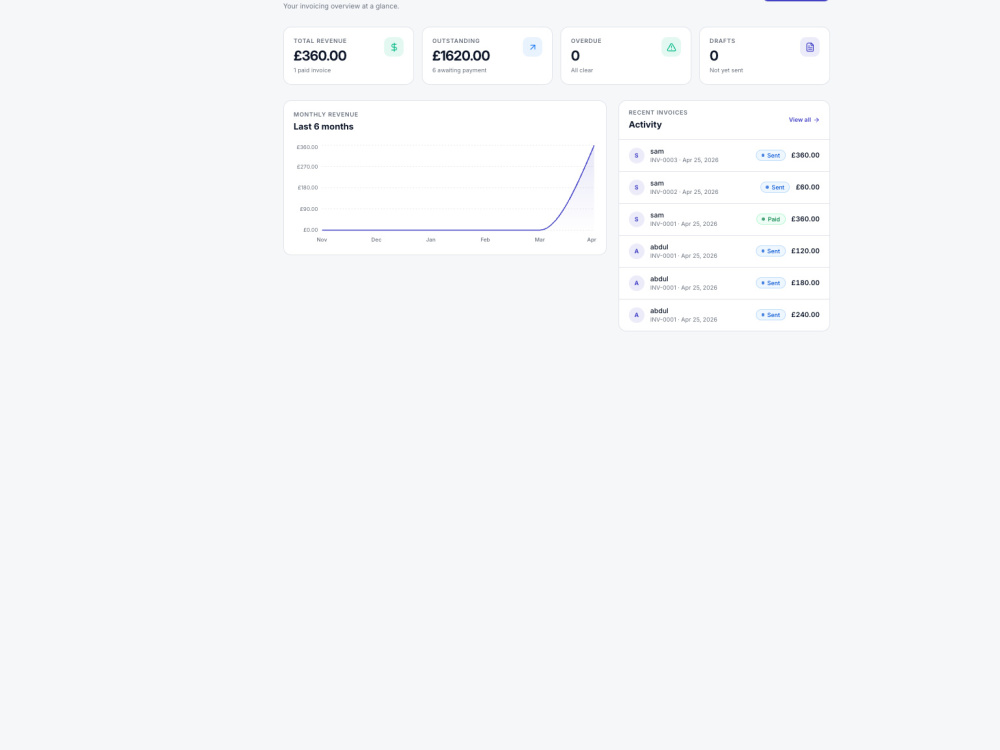Click the '6 awaiting payment' text
Image resolution: width=1000 pixels, height=750 pixels.
pos(459,71)
